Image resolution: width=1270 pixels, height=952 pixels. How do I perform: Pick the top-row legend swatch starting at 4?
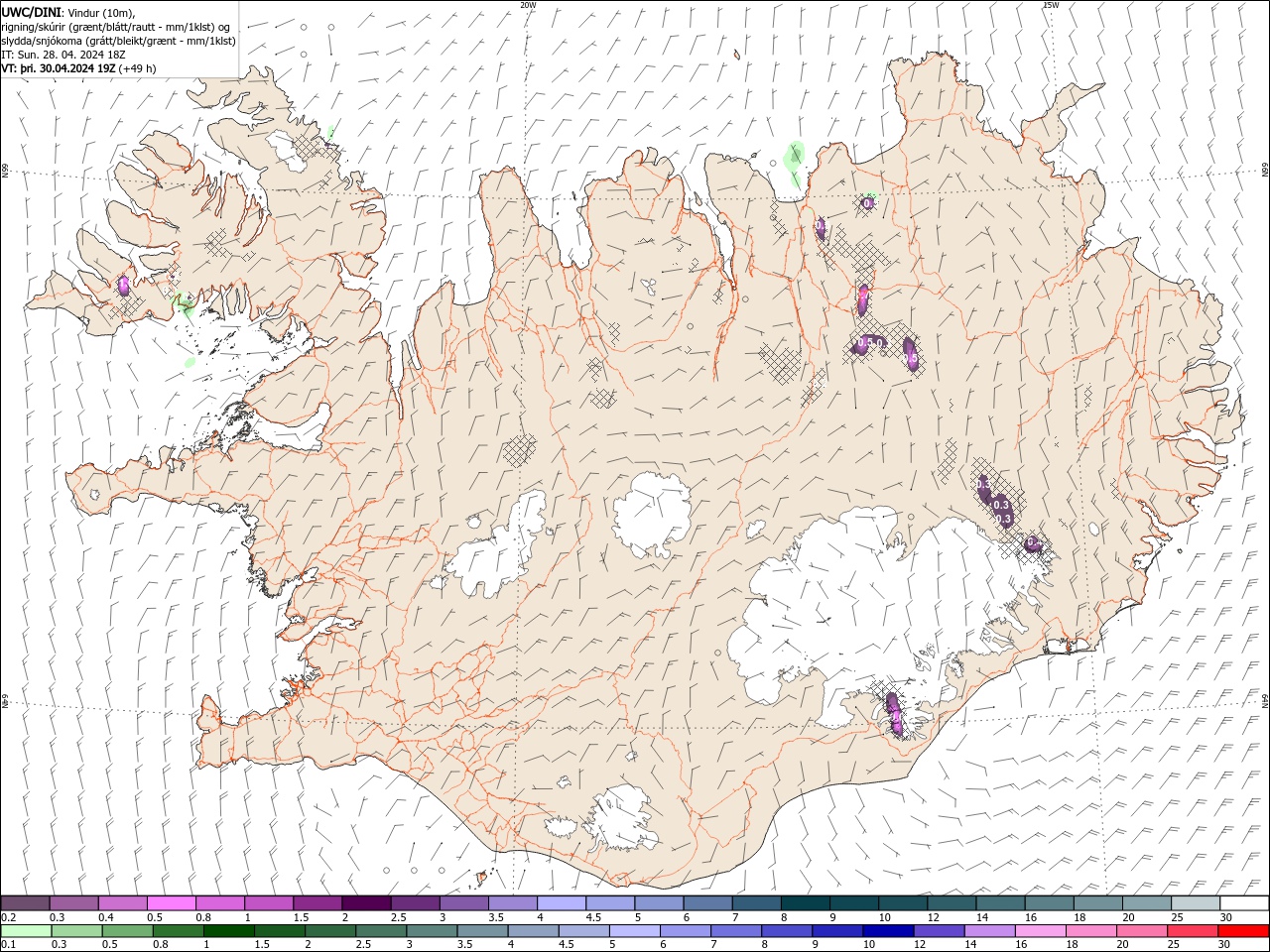(561, 903)
